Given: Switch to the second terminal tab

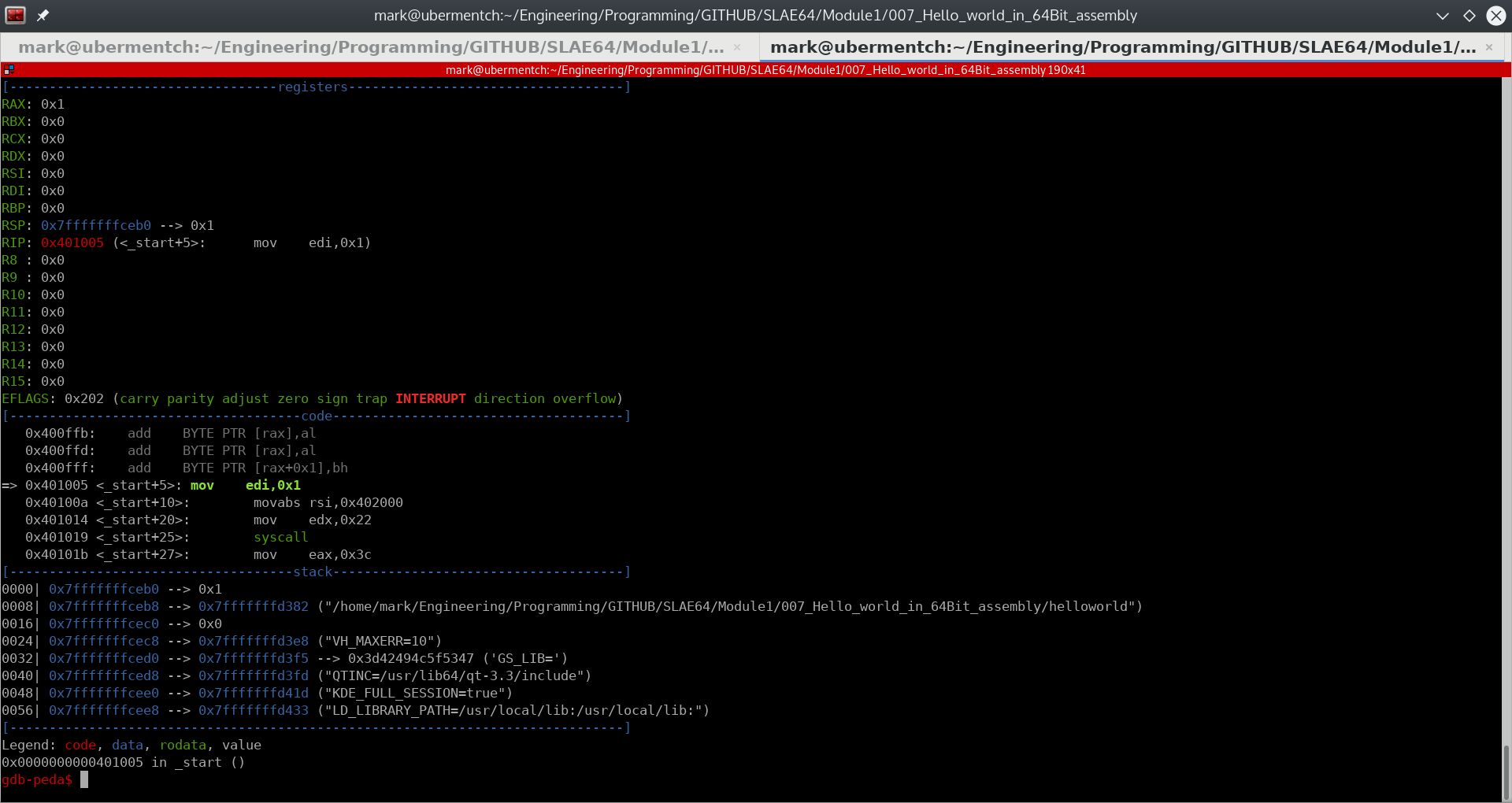Looking at the screenshot, I should [1123, 47].
